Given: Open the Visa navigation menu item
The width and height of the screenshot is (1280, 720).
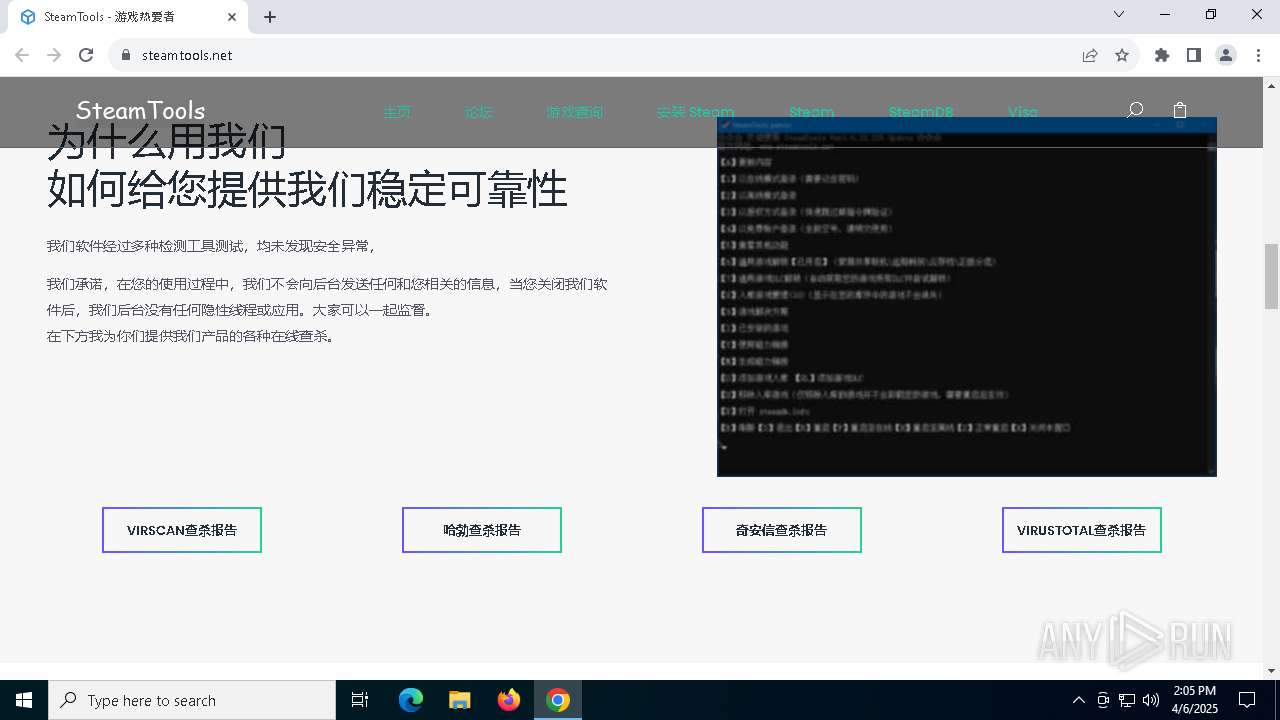Looking at the screenshot, I should tap(1022, 112).
